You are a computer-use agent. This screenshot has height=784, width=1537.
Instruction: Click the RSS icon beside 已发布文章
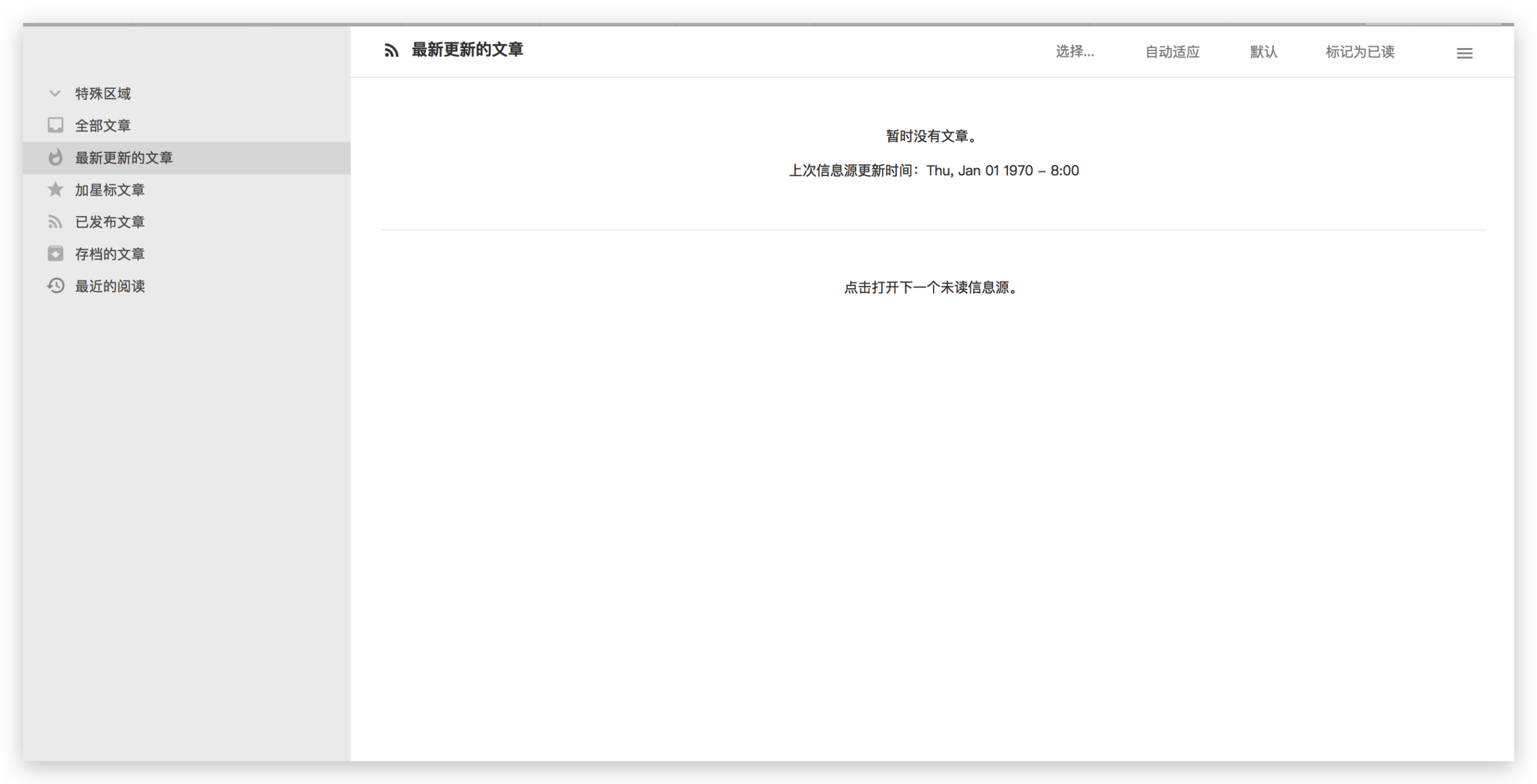coord(55,222)
